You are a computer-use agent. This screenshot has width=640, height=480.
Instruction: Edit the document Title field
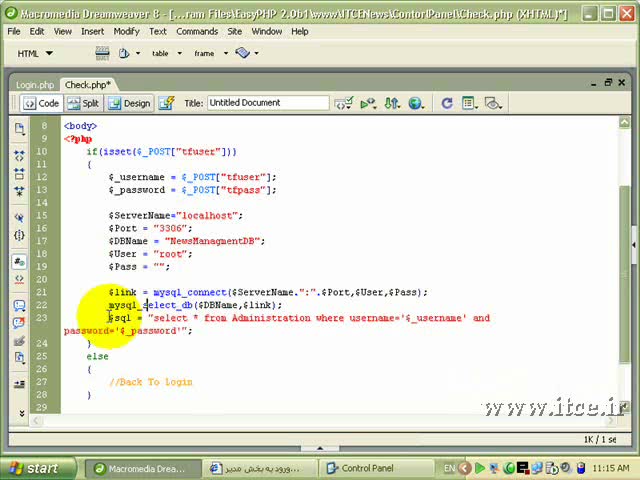[268, 103]
